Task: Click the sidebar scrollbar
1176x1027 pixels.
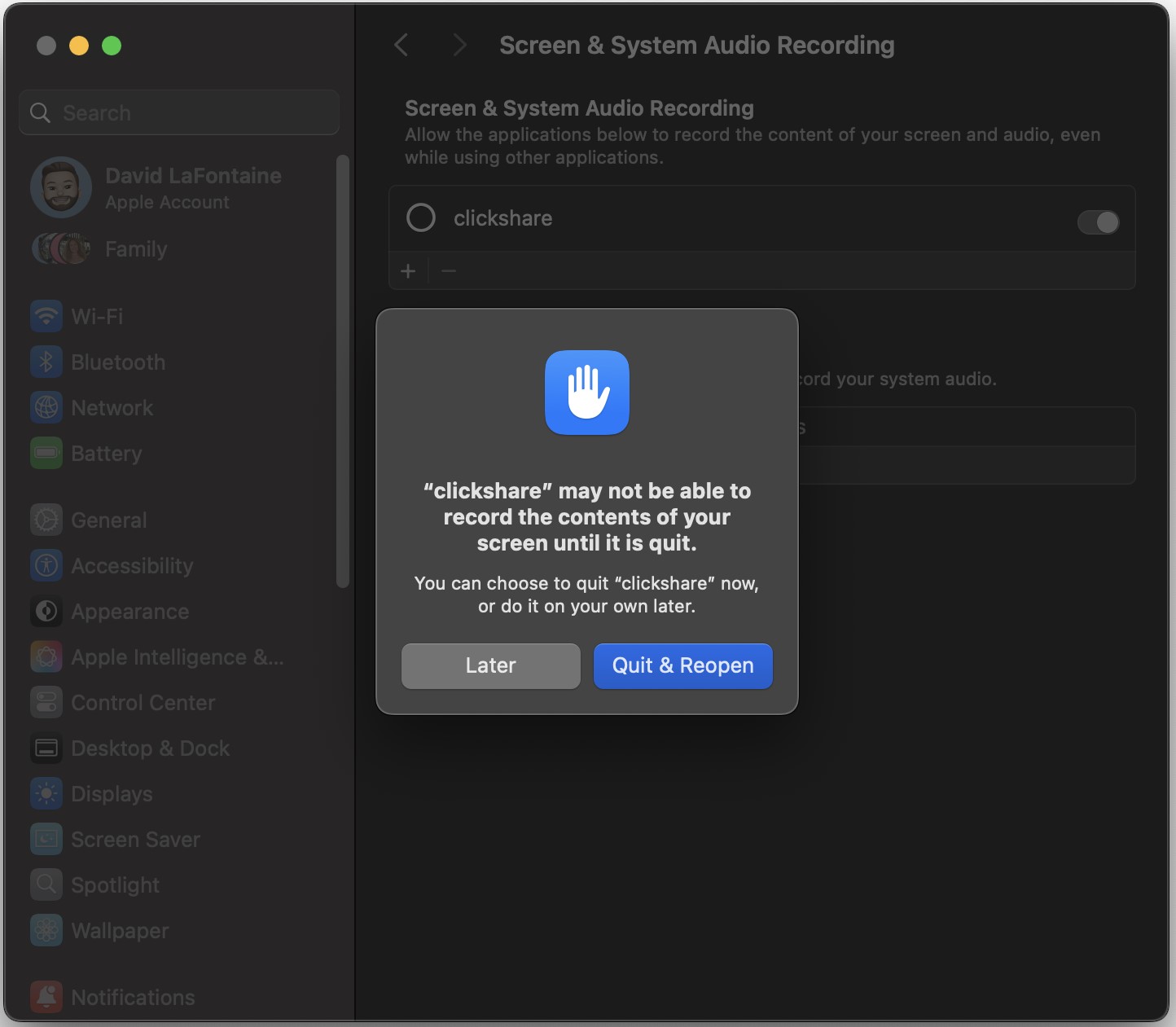Action: 343,371
